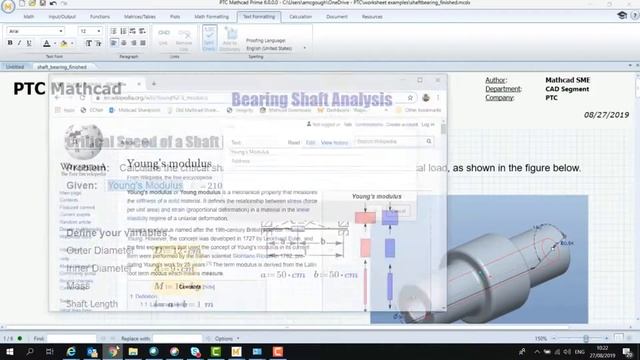Click View history in Wikipedia browser window
Screen dimensions: 640x360
[x=334, y=142]
